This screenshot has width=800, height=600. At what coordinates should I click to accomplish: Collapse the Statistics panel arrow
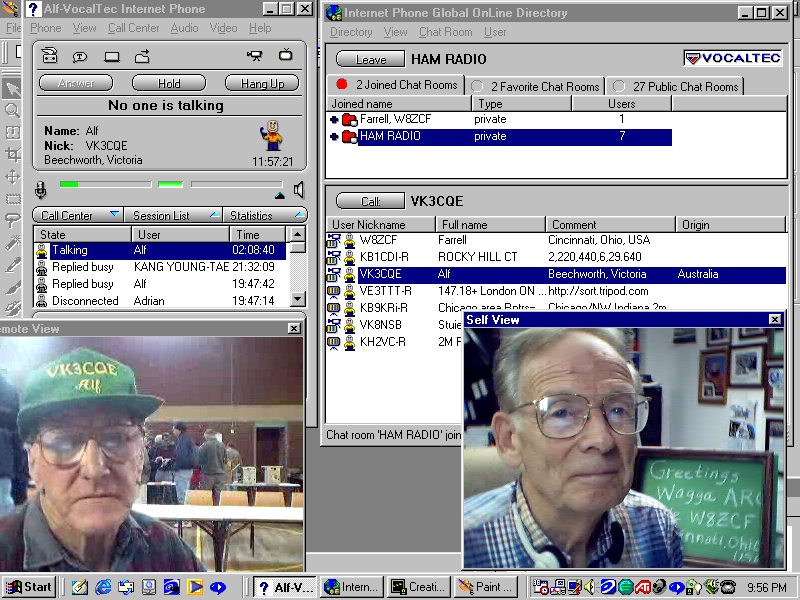299,214
